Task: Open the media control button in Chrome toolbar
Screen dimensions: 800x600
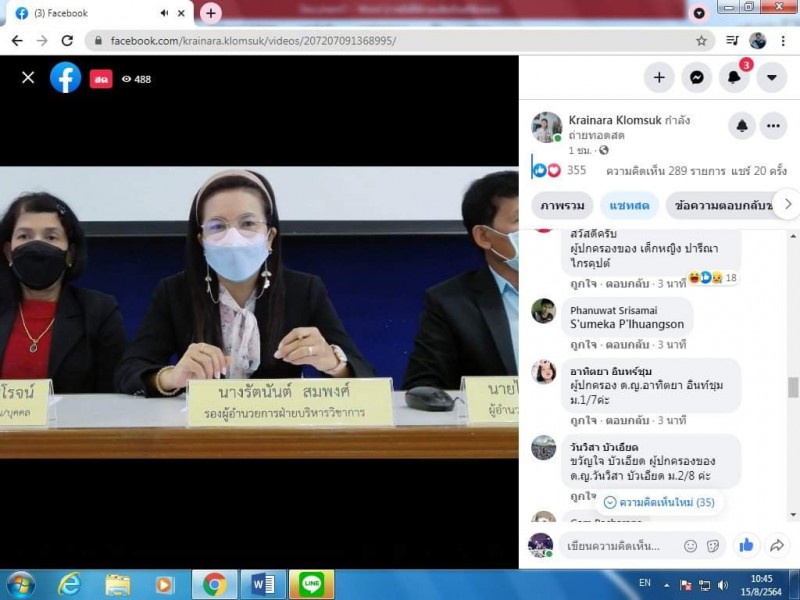Action: coord(732,41)
